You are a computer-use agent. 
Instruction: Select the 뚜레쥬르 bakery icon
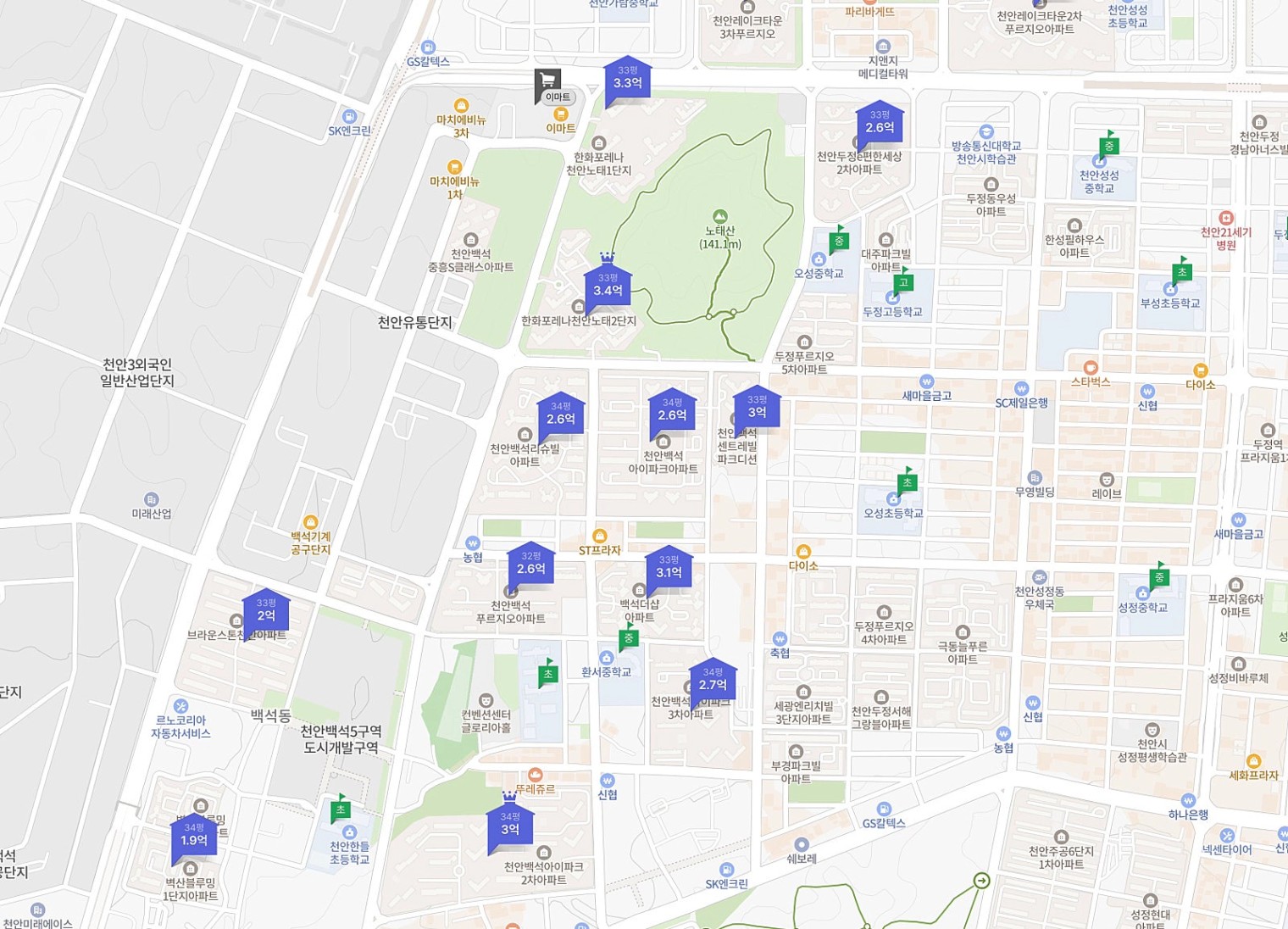click(535, 775)
